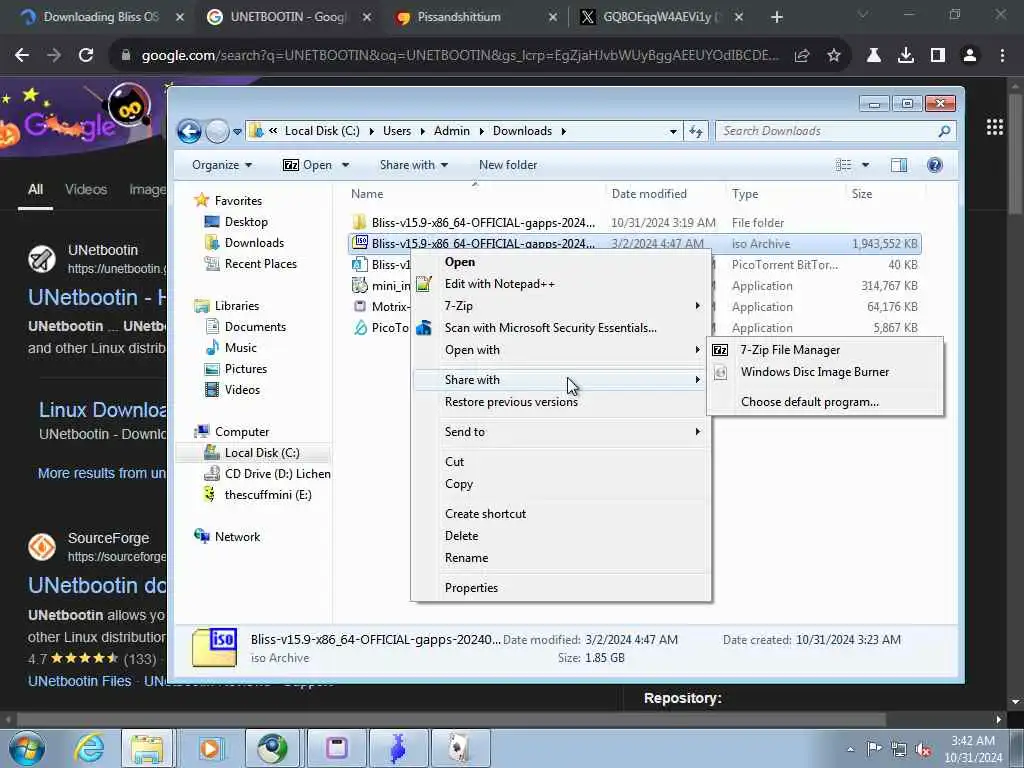The width and height of the screenshot is (1024, 768).
Task: Expand the 7-Zip submenu
Action: (x=562, y=306)
